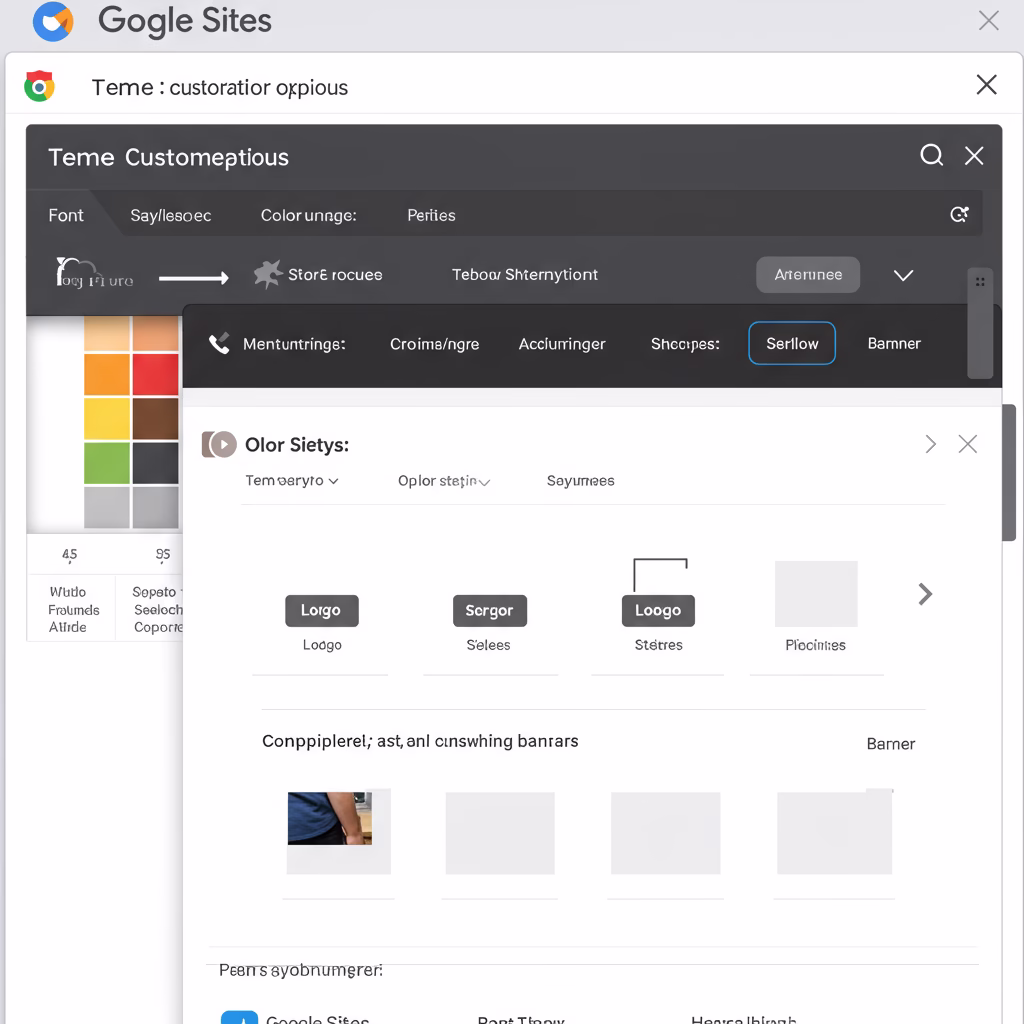Pick the orange color swatch
This screenshot has height=1024, width=1024.
click(x=107, y=374)
